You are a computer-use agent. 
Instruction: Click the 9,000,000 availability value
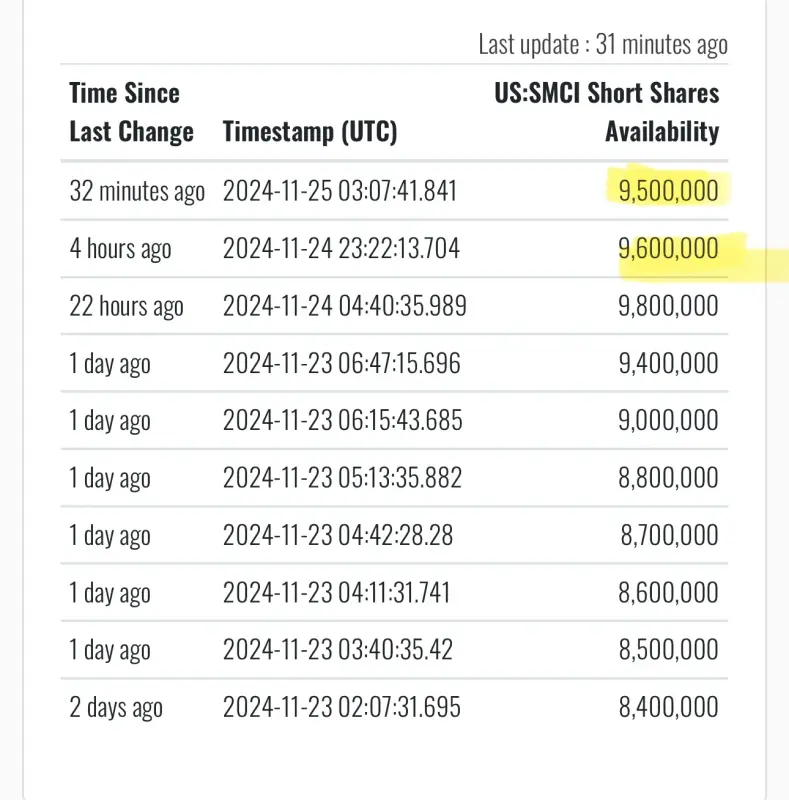pyautogui.click(x=668, y=420)
